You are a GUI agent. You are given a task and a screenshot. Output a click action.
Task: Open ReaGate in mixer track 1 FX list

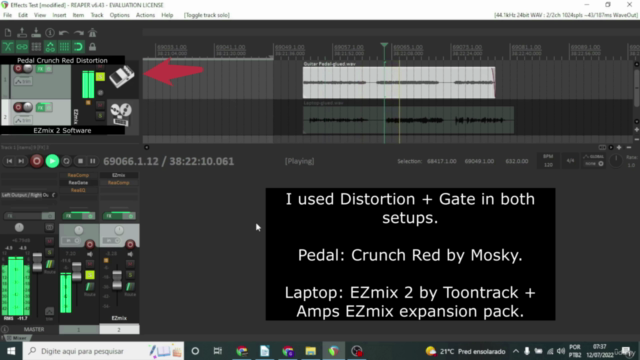point(78,183)
